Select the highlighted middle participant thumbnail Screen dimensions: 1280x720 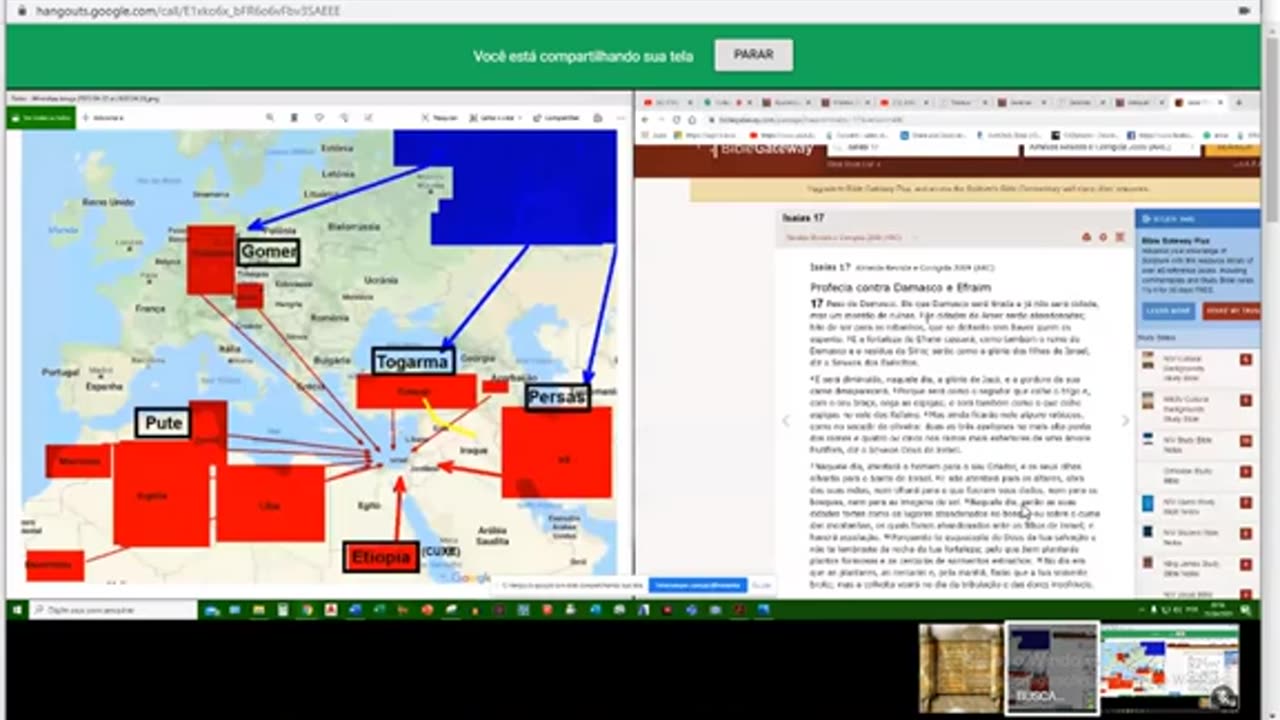click(x=1052, y=669)
